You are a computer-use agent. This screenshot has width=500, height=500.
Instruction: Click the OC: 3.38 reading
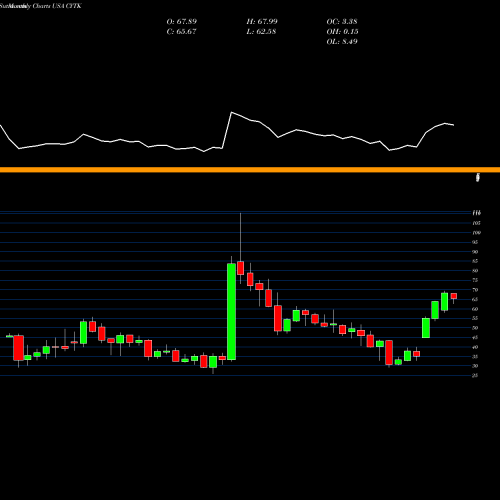pos(342,22)
